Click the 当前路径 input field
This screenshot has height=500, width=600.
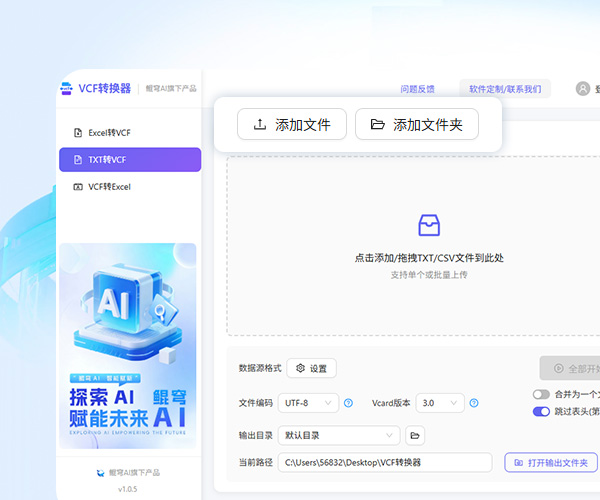point(385,463)
